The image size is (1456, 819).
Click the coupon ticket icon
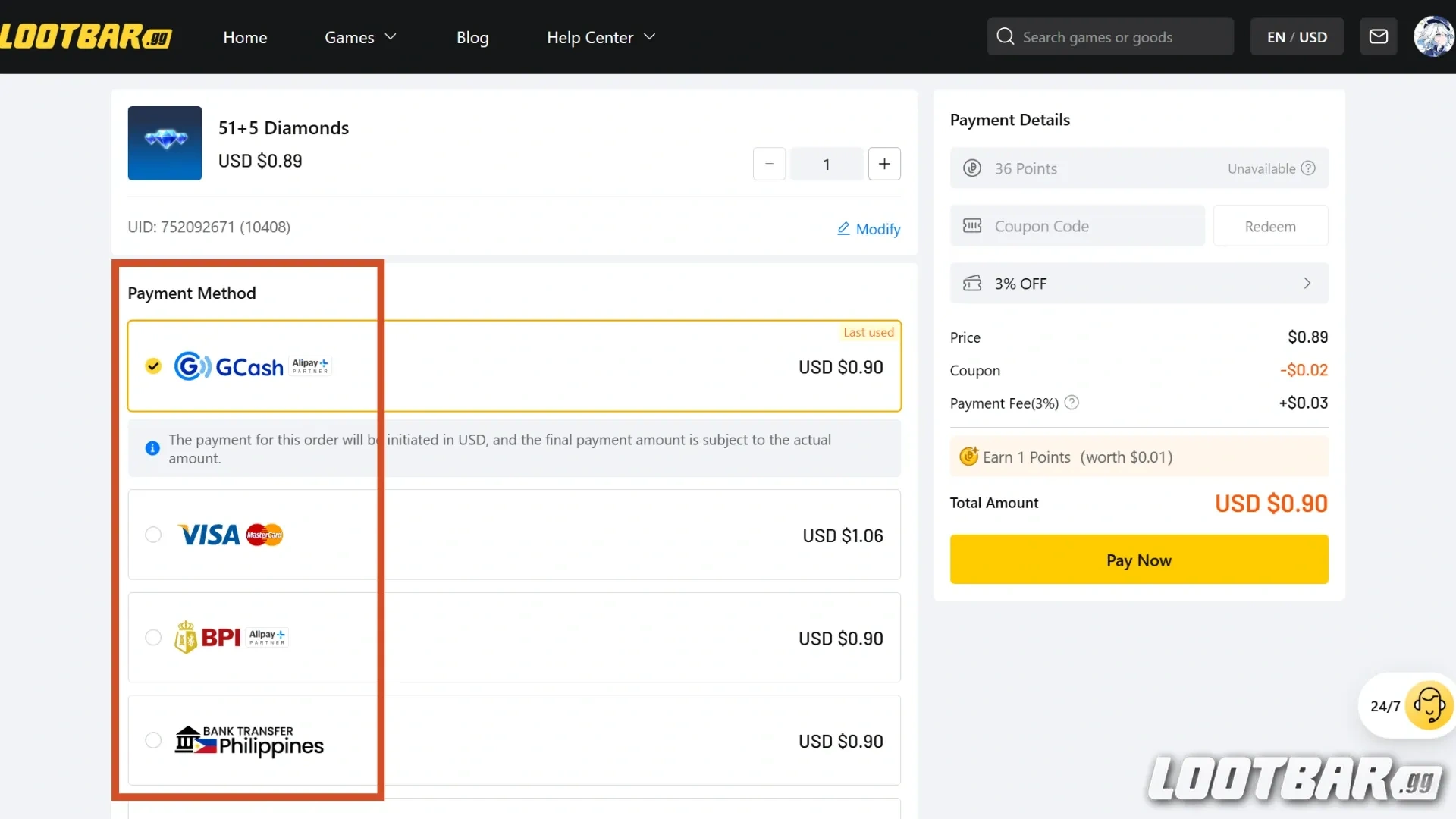[x=972, y=226]
